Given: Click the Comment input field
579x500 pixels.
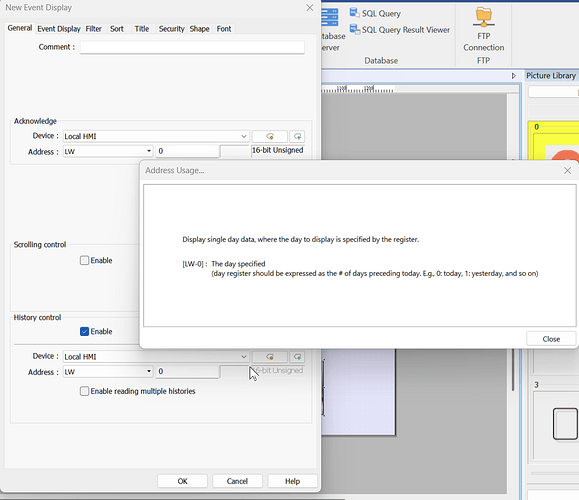Looking at the screenshot, I should point(192,47).
